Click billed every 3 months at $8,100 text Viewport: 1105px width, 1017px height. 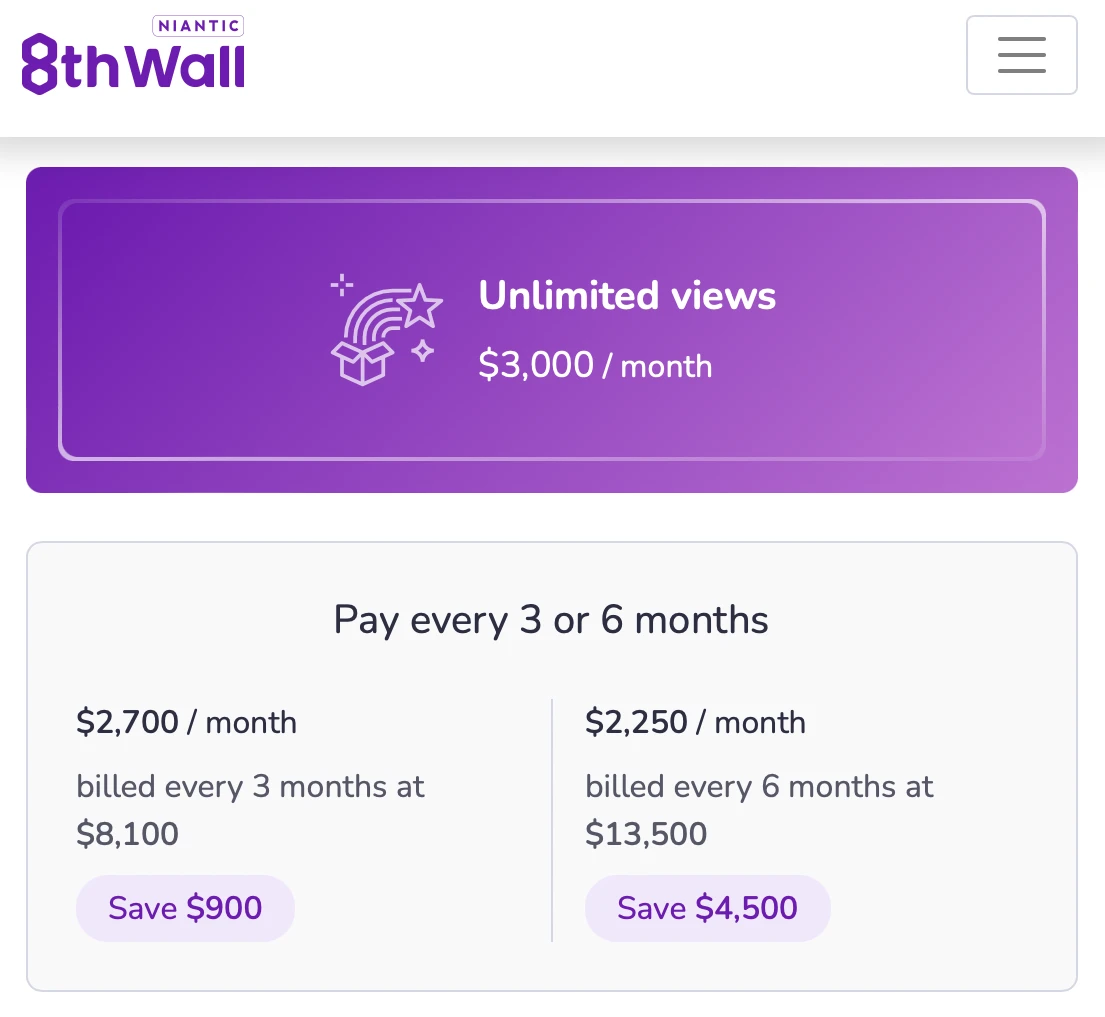click(250, 810)
